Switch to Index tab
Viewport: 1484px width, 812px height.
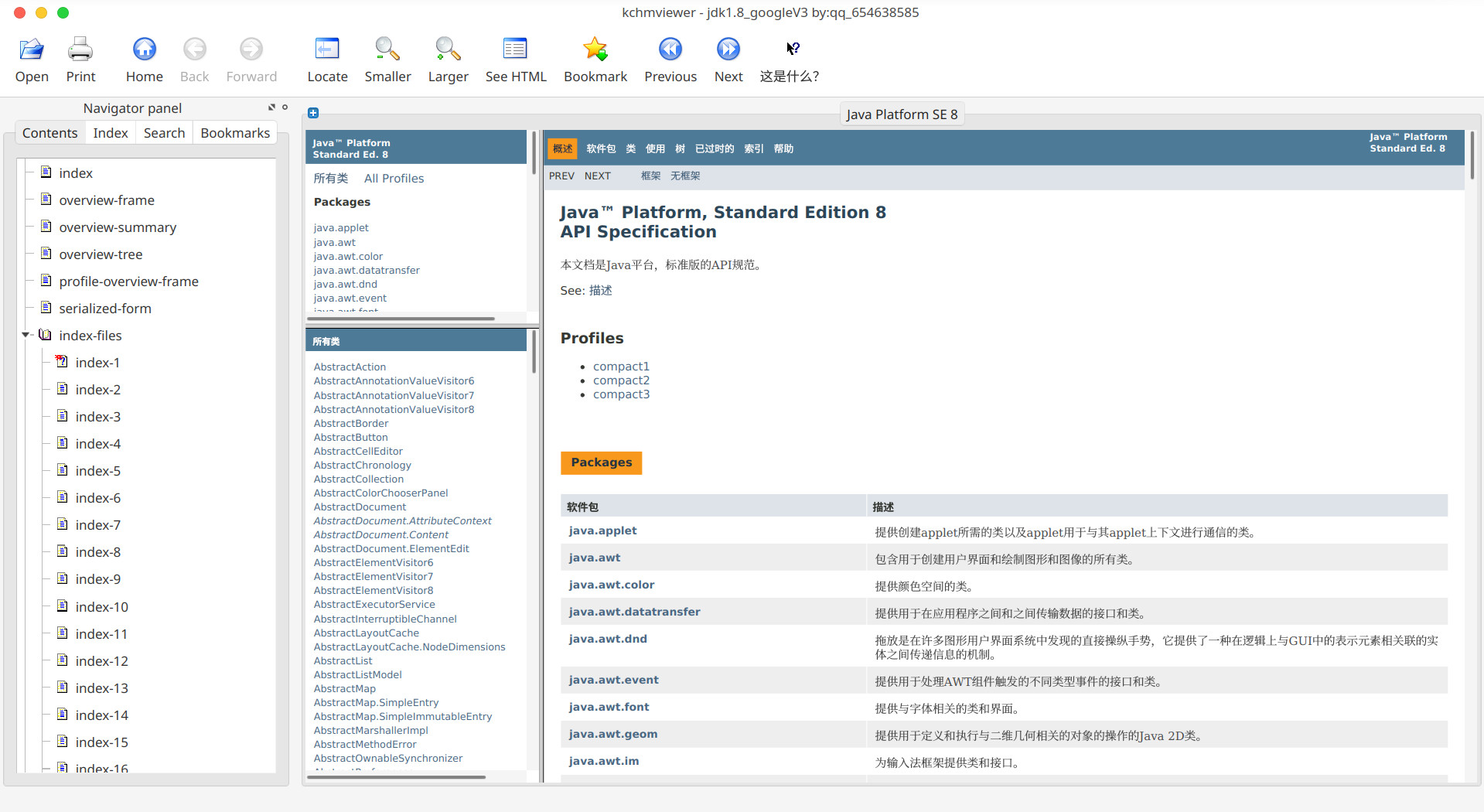111,133
